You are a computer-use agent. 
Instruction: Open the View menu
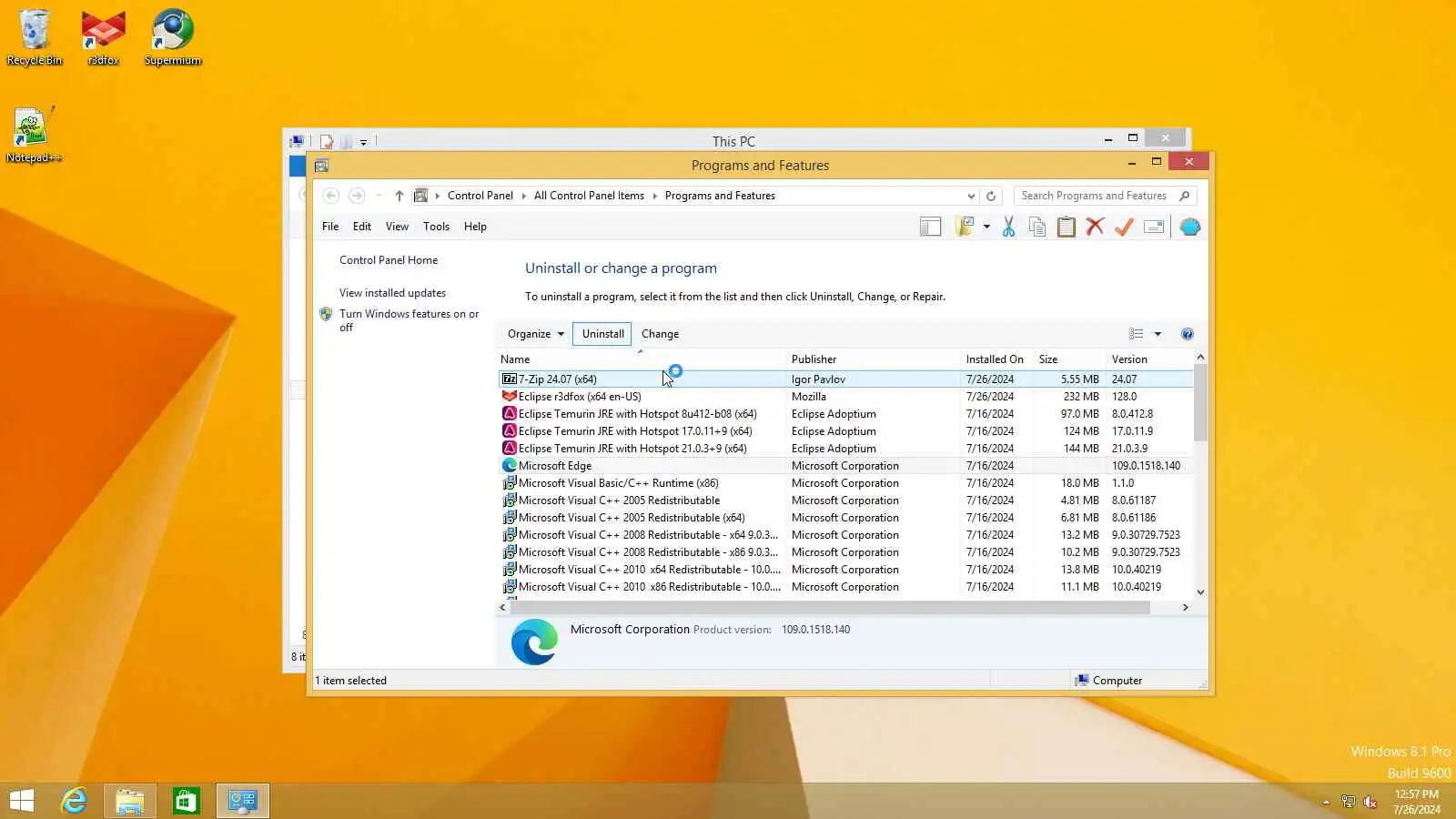click(x=397, y=227)
